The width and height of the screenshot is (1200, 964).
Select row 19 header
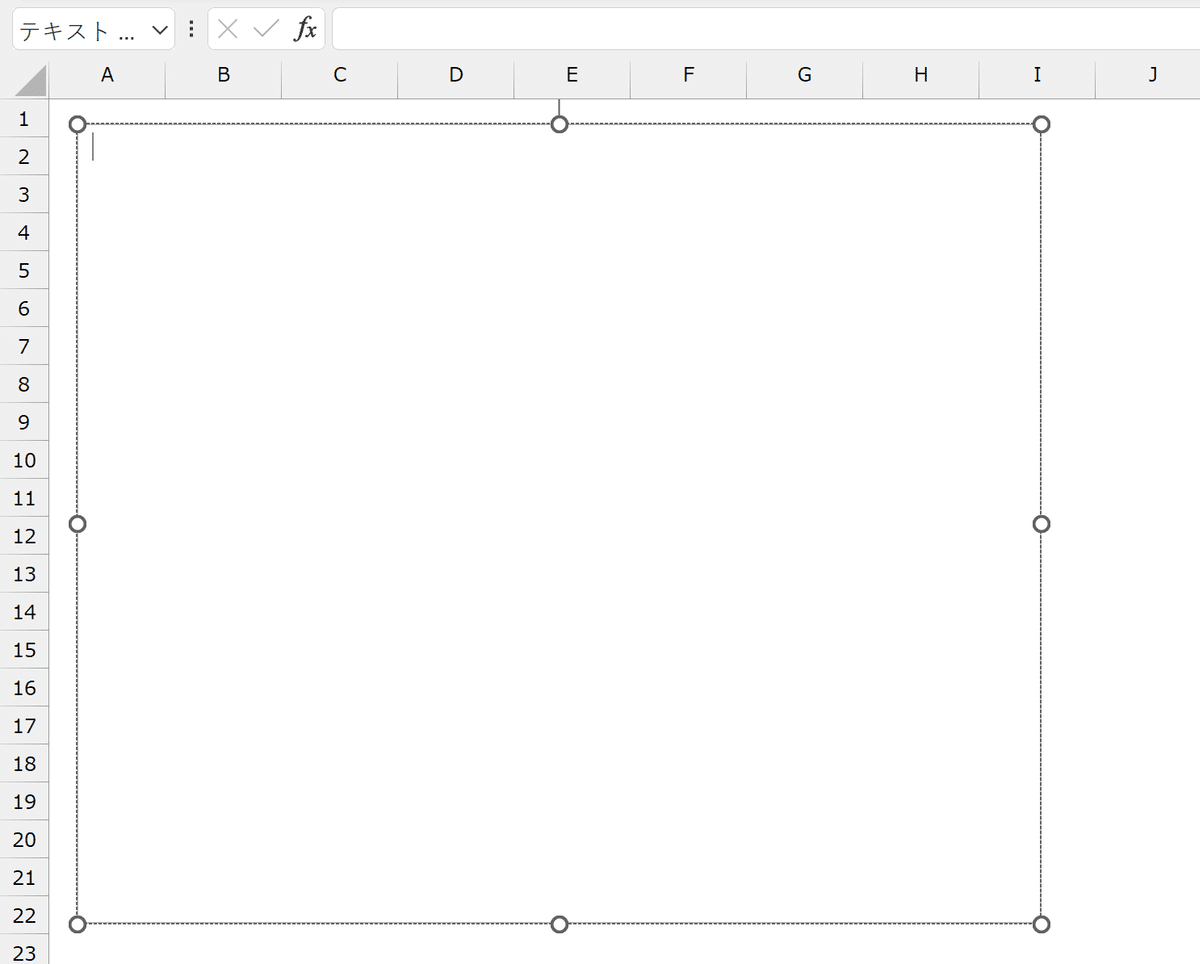24,802
